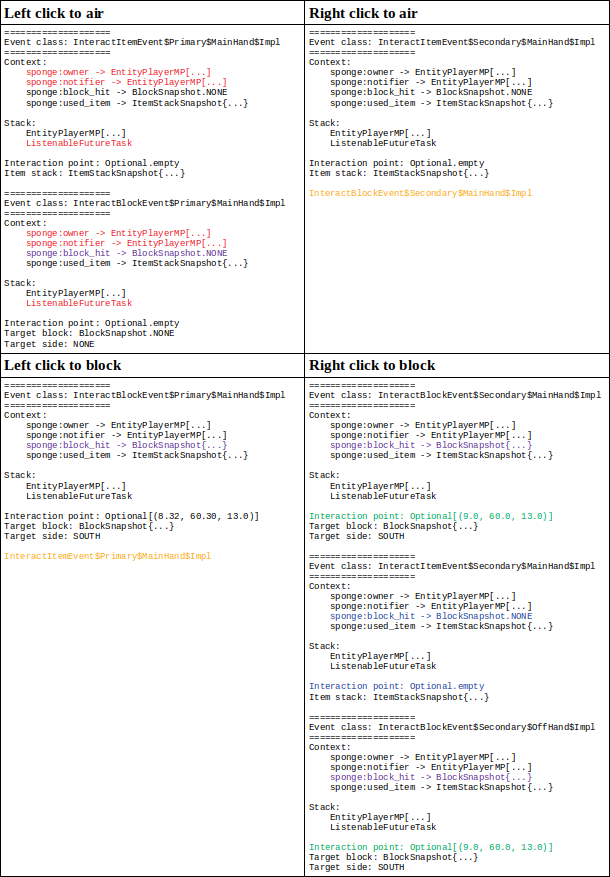610x877 pixels.
Task: Click red "sponge:notifier" line under InteractBlockEvent$Primary in Left click to air
Action: point(126,243)
